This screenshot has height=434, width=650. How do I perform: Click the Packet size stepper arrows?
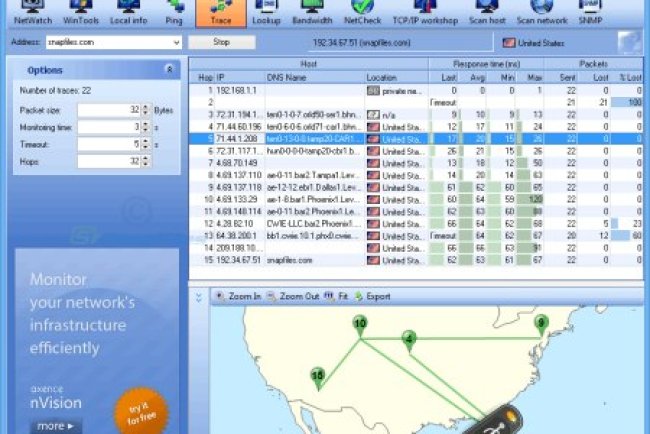(146, 110)
